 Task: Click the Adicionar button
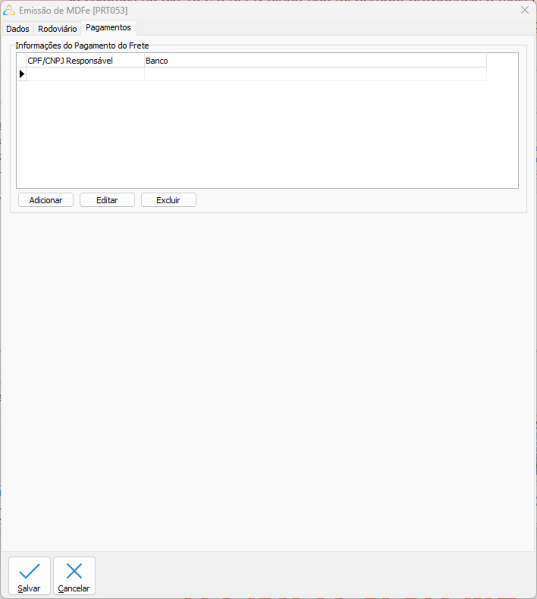click(46, 200)
